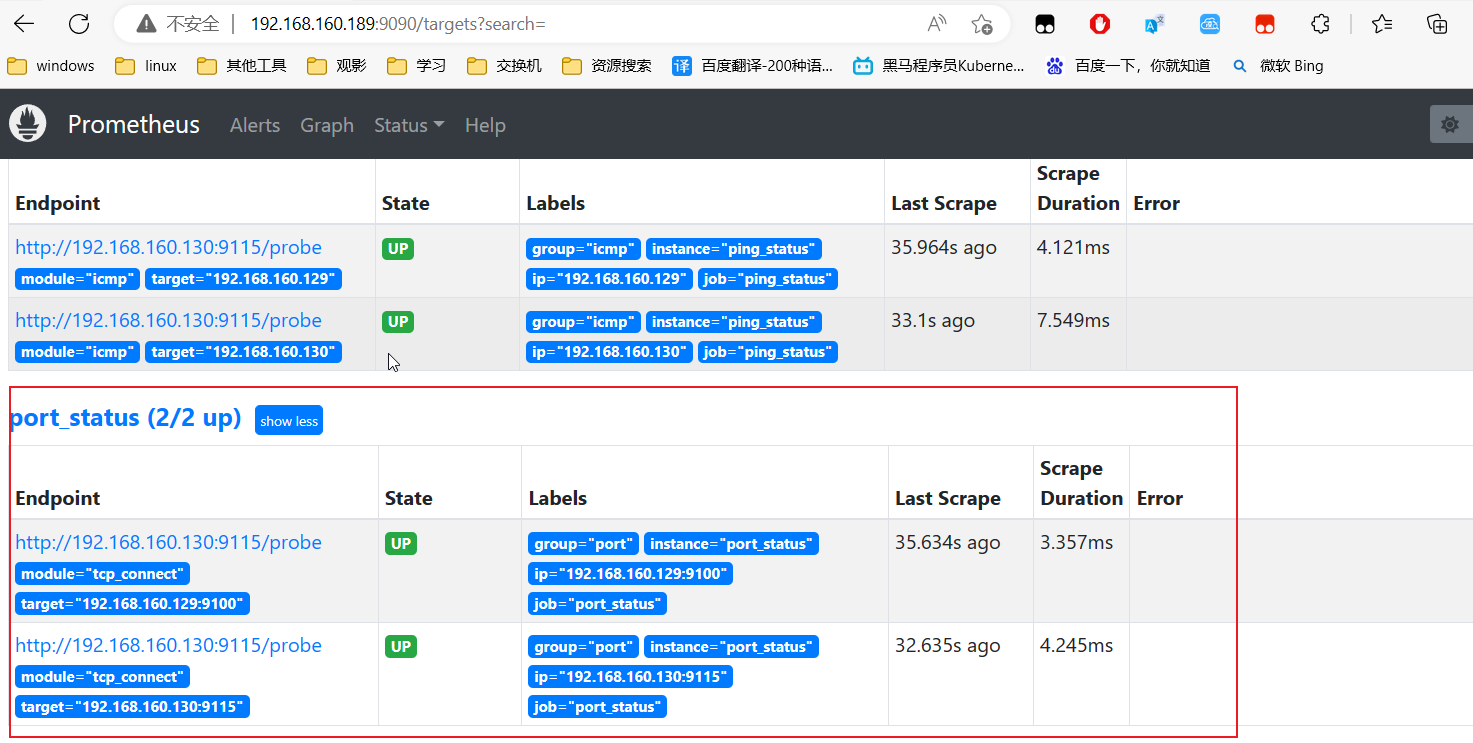Open probe endpoint for target 192.168.160.129 icmp
Viewport: 1473px width, 743px height.
click(x=168, y=247)
